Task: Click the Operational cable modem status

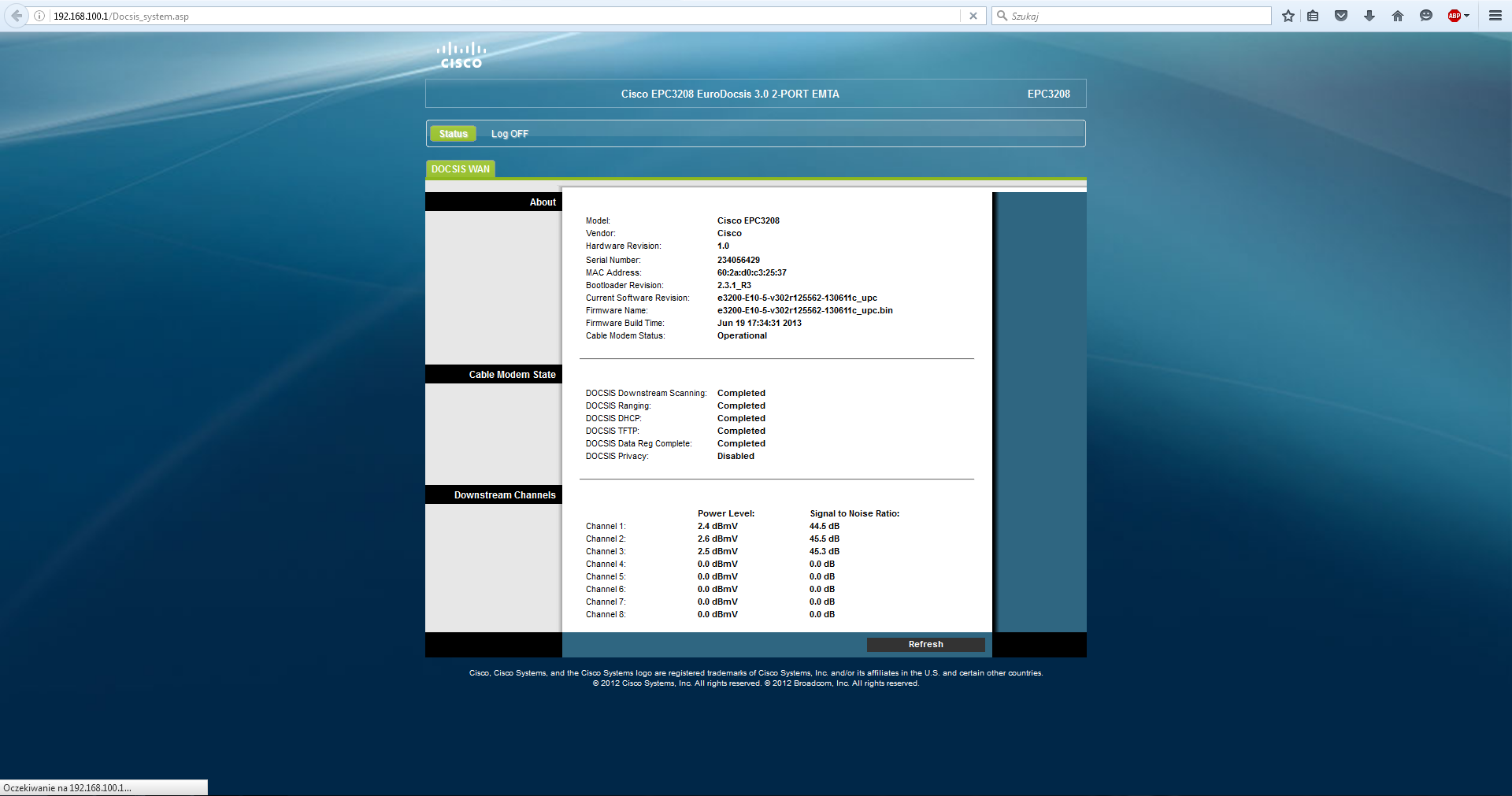Action: pyautogui.click(x=742, y=336)
